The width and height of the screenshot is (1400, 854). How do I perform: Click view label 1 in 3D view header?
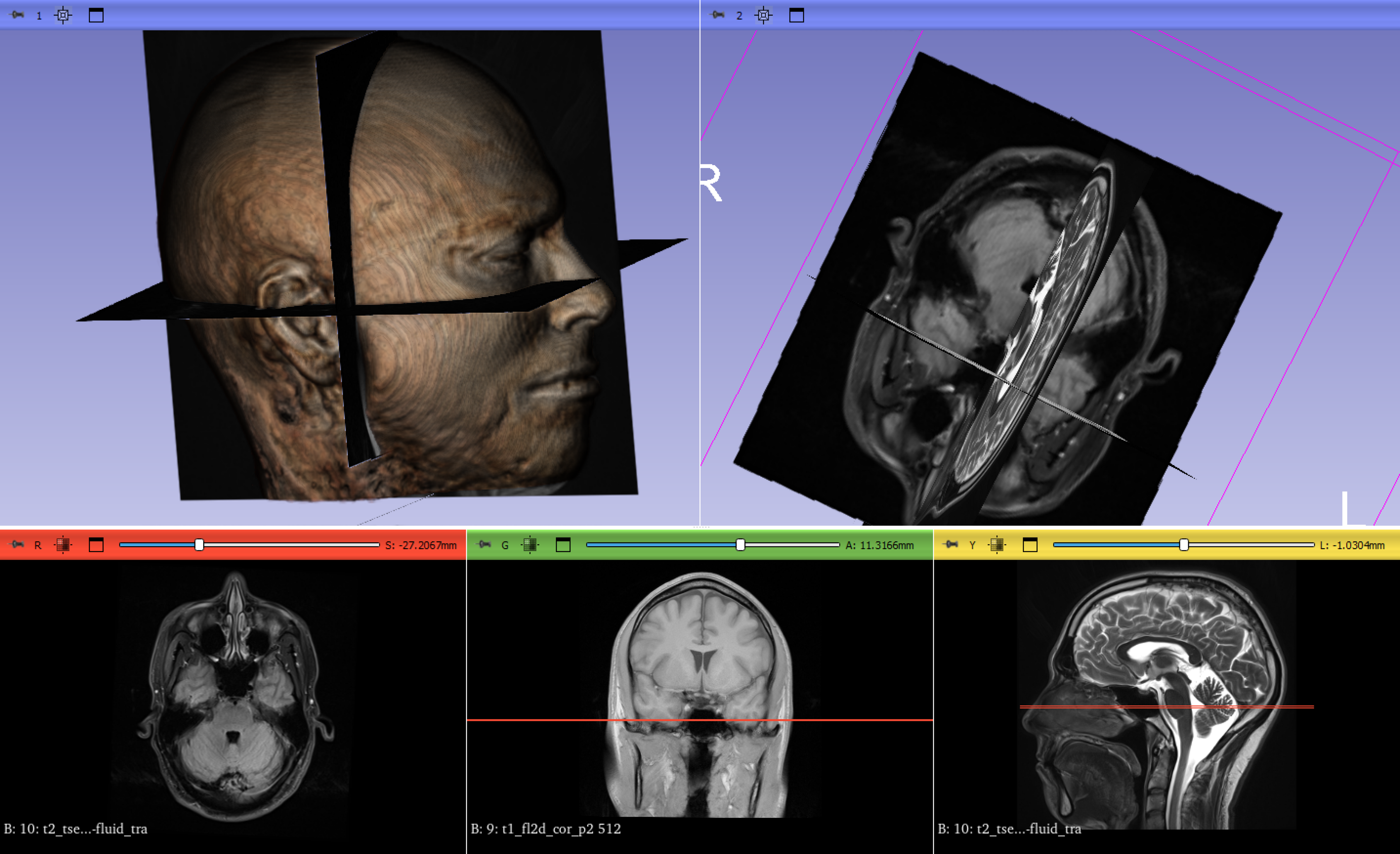coord(39,16)
